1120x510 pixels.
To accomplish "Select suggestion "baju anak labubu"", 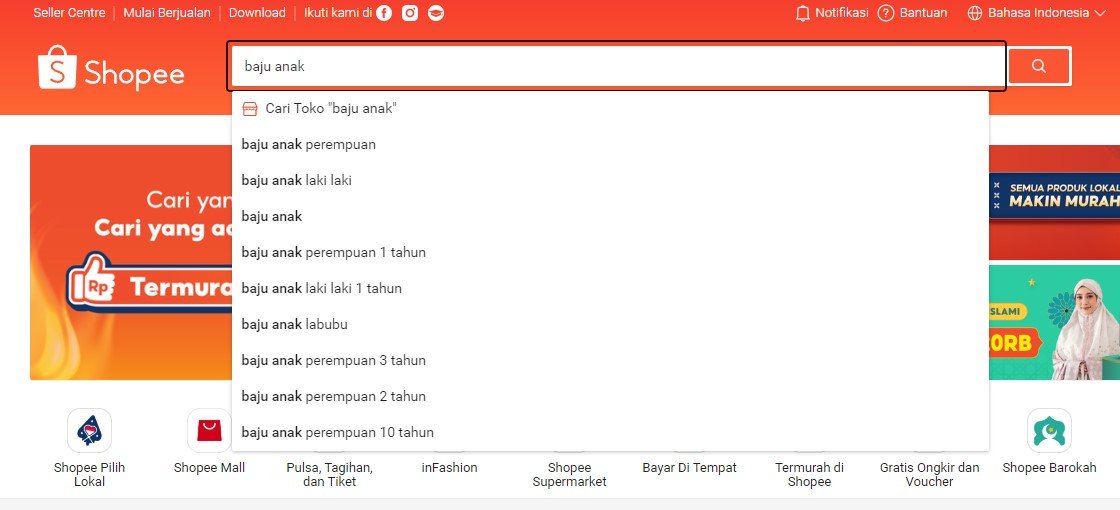I will (610, 324).
